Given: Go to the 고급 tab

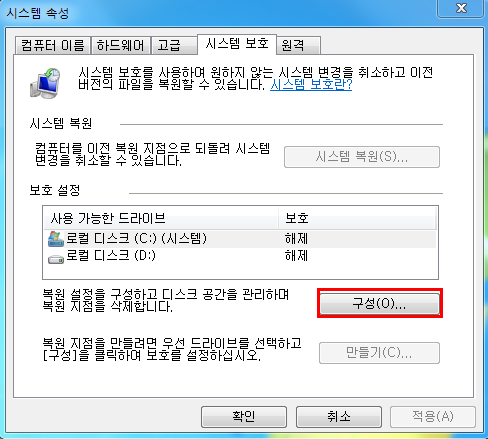Looking at the screenshot, I should (174, 45).
